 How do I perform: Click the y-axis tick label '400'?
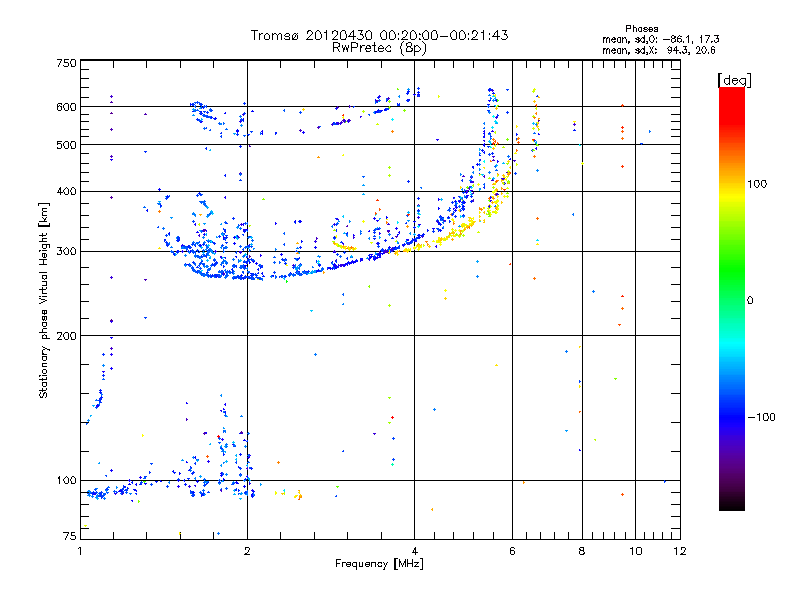(66, 191)
